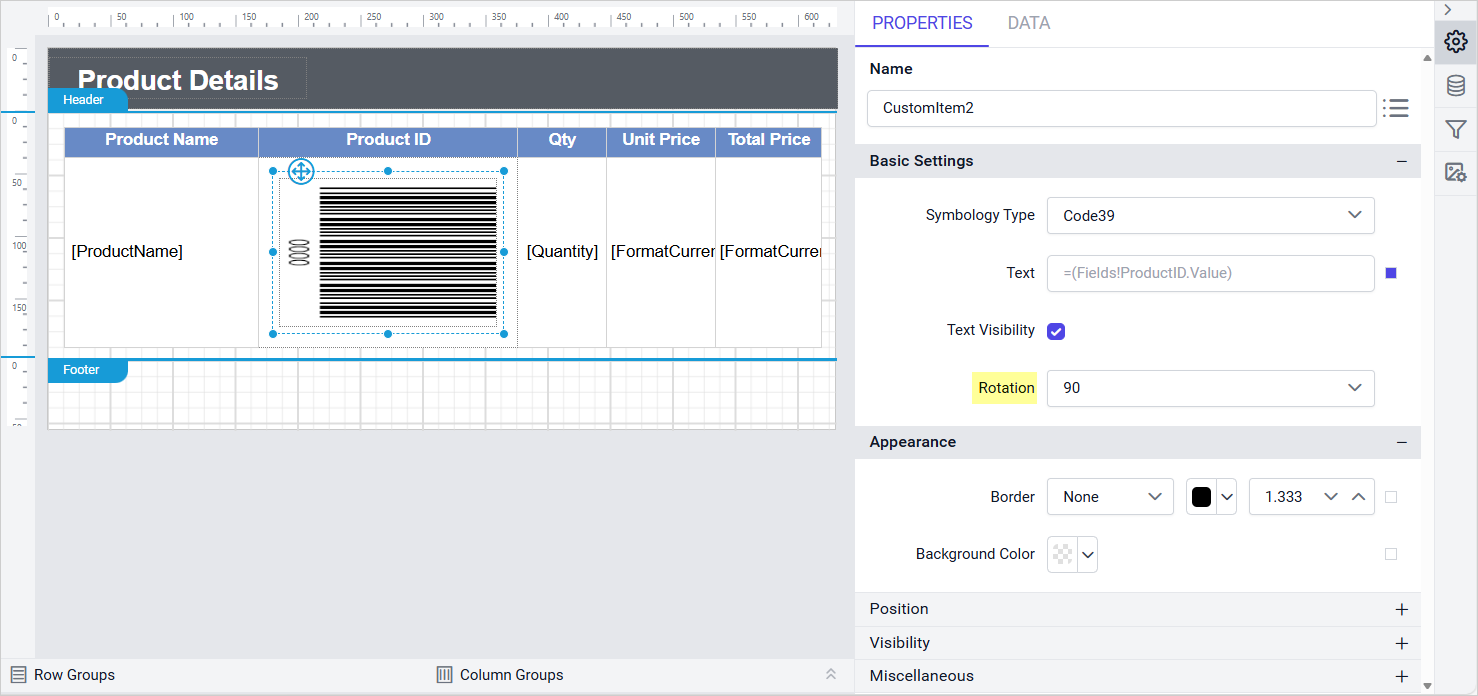
Task: Toggle the Background Color advanced checkbox
Action: (x=1391, y=554)
